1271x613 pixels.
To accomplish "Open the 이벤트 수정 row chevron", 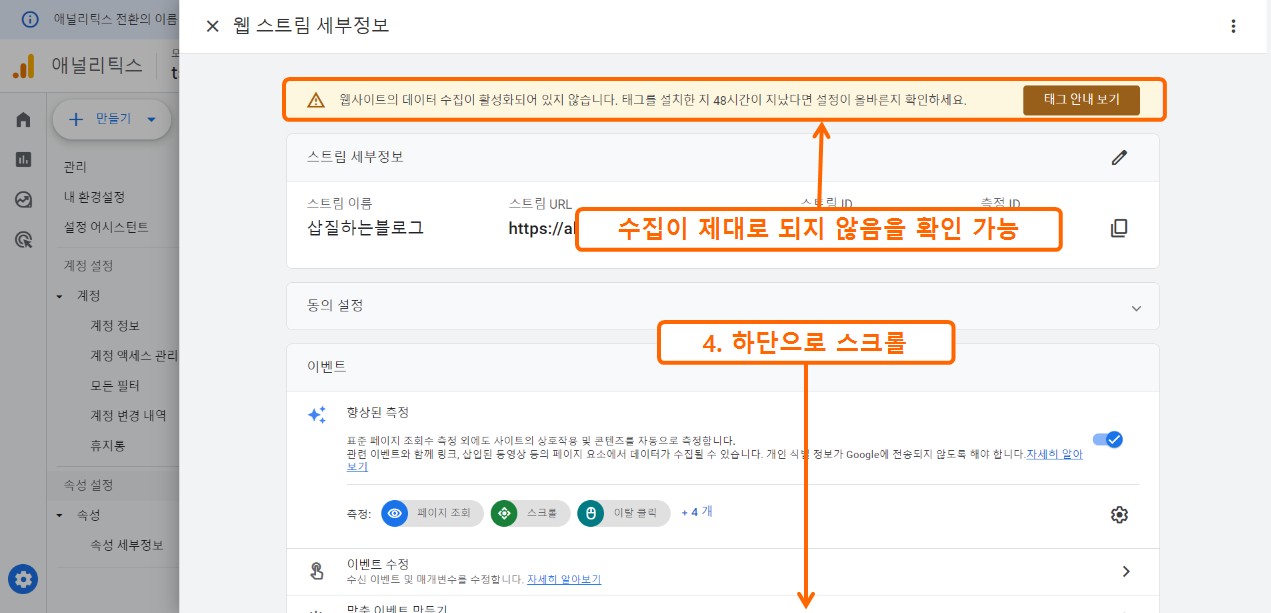I will tap(1126, 571).
